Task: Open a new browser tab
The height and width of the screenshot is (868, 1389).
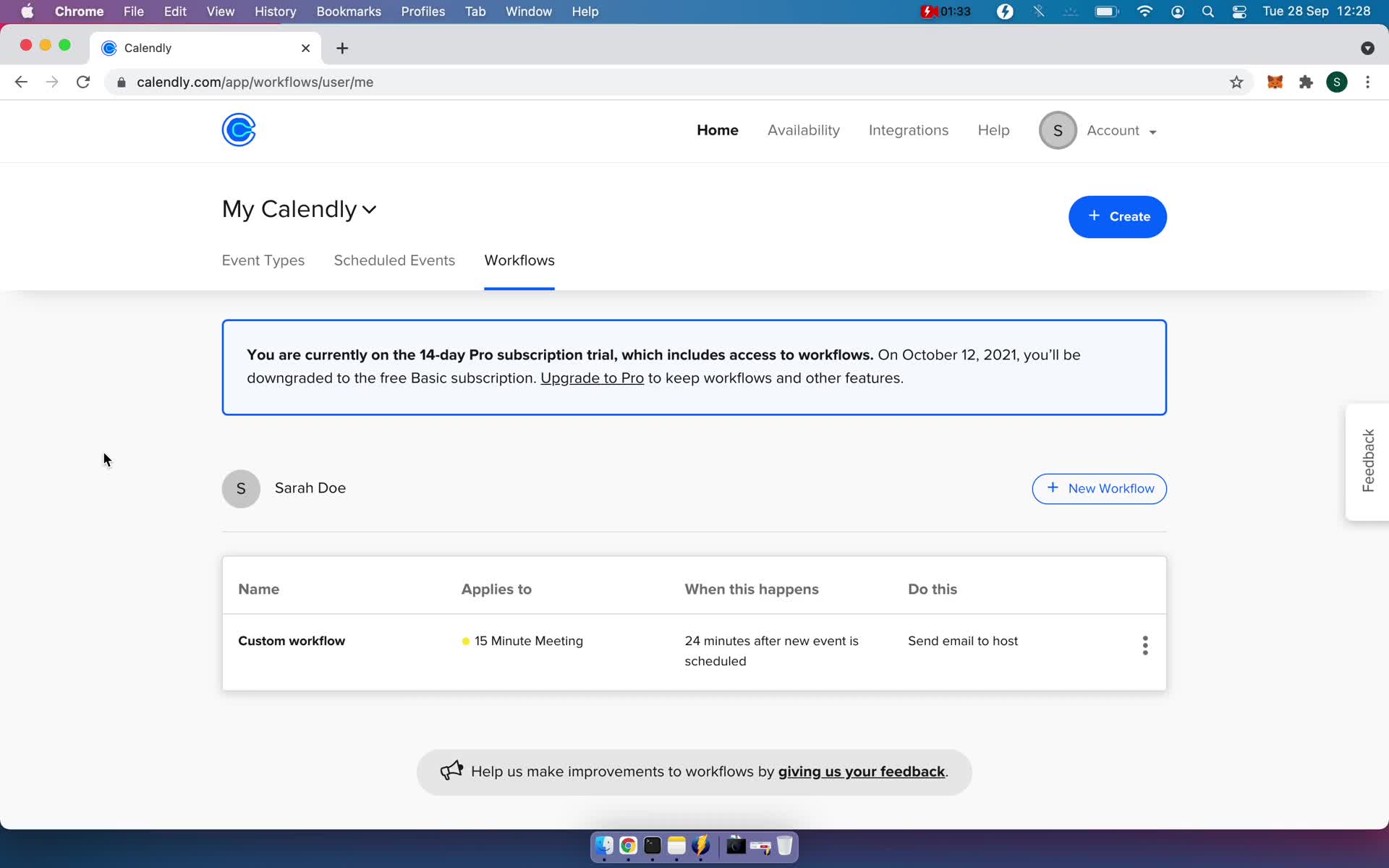Action: pyautogui.click(x=342, y=48)
